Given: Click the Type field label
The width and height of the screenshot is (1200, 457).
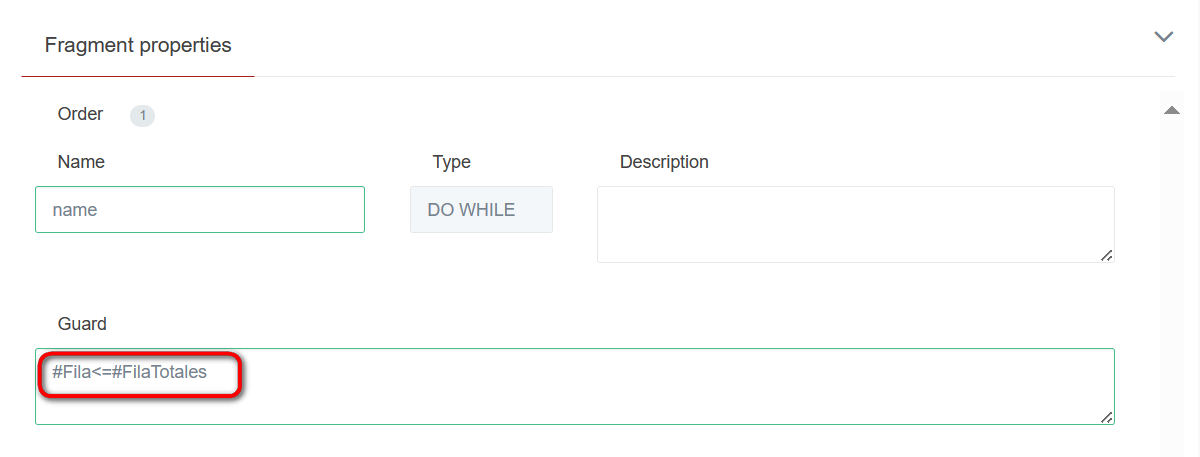Looking at the screenshot, I should click(451, 162).
